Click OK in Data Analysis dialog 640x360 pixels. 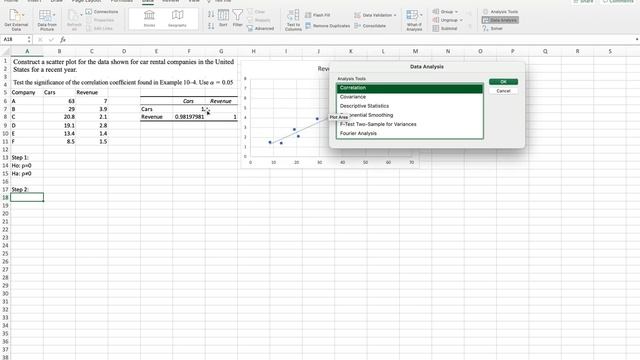(x=503, y=82)
